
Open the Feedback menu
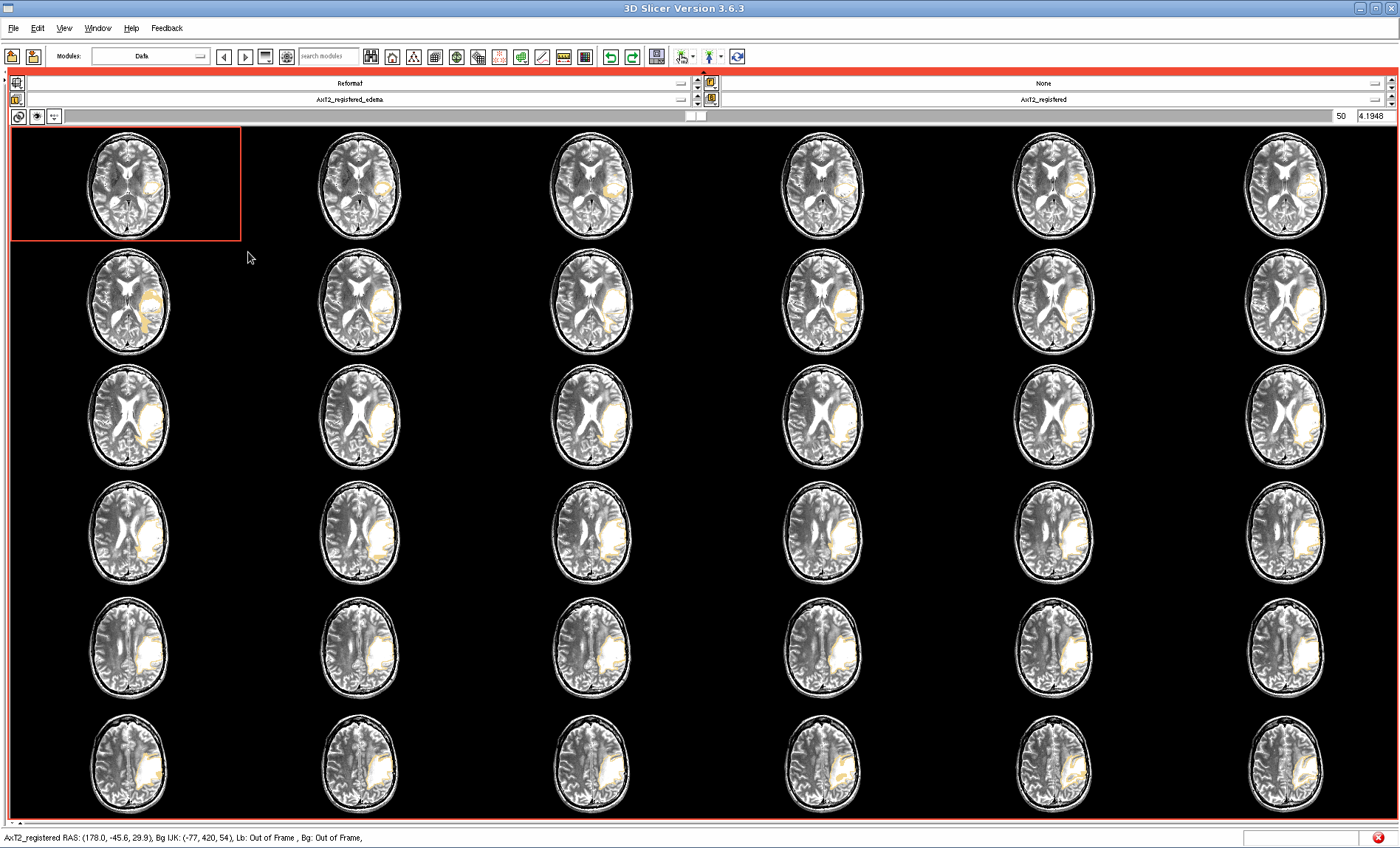167,28
